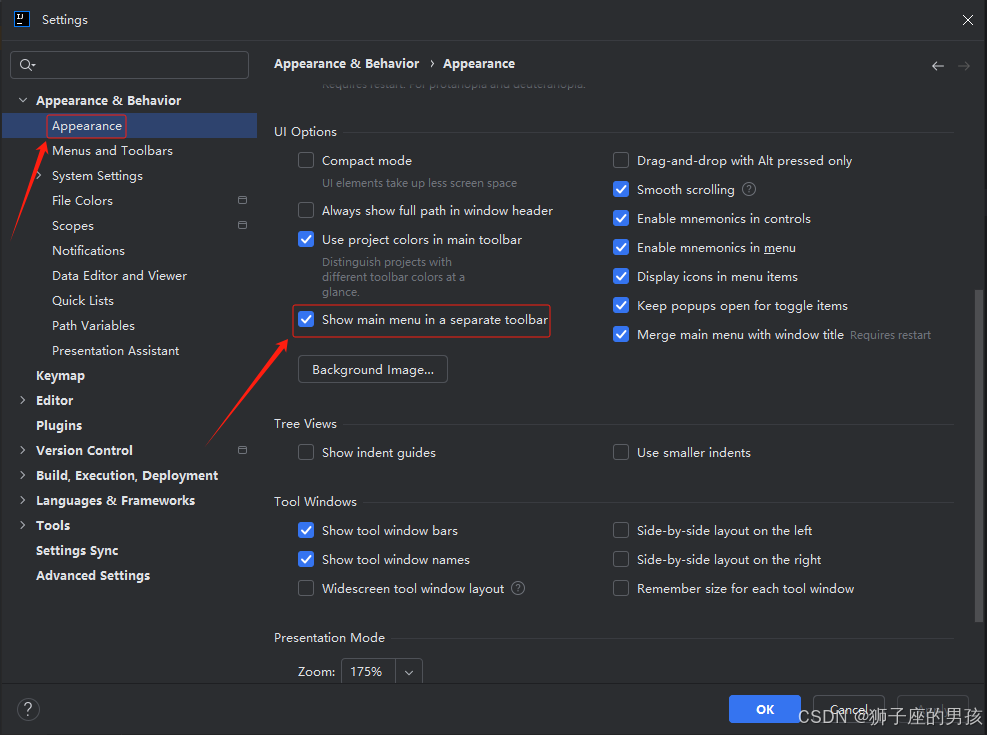
Task: Click the forward navigation arrow
Action: 964,66
